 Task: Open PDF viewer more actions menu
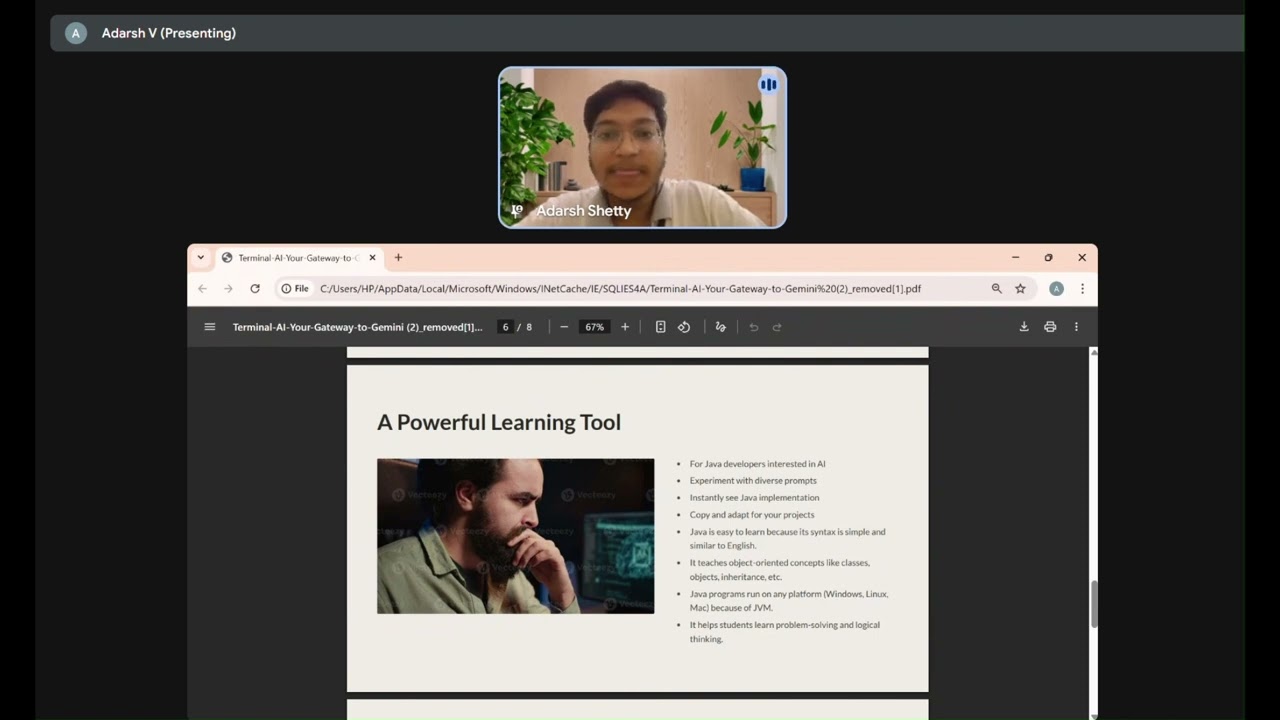(1076, 327)
